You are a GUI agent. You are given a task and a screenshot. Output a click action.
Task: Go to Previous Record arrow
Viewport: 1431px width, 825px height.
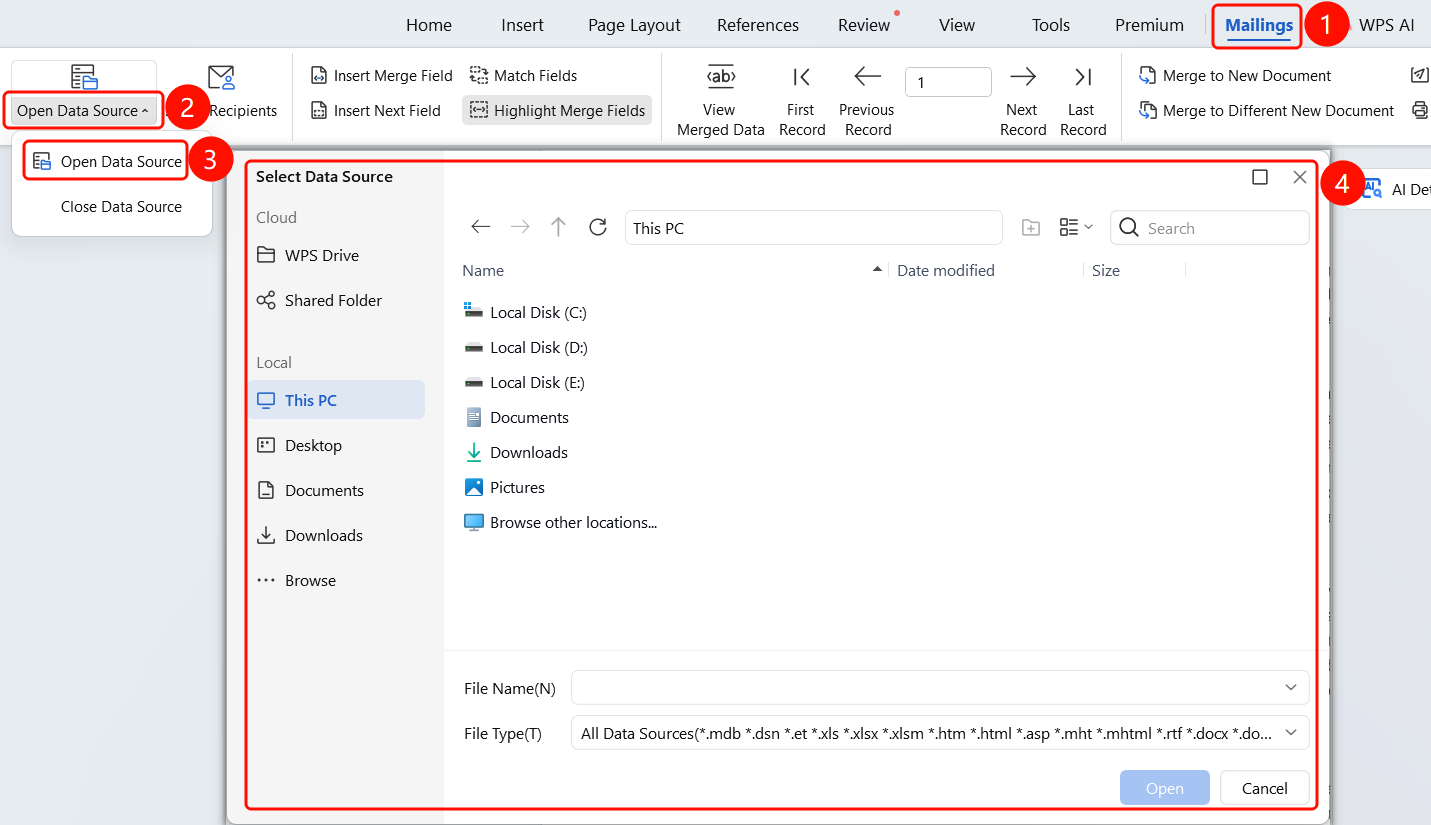coord(867,77)
